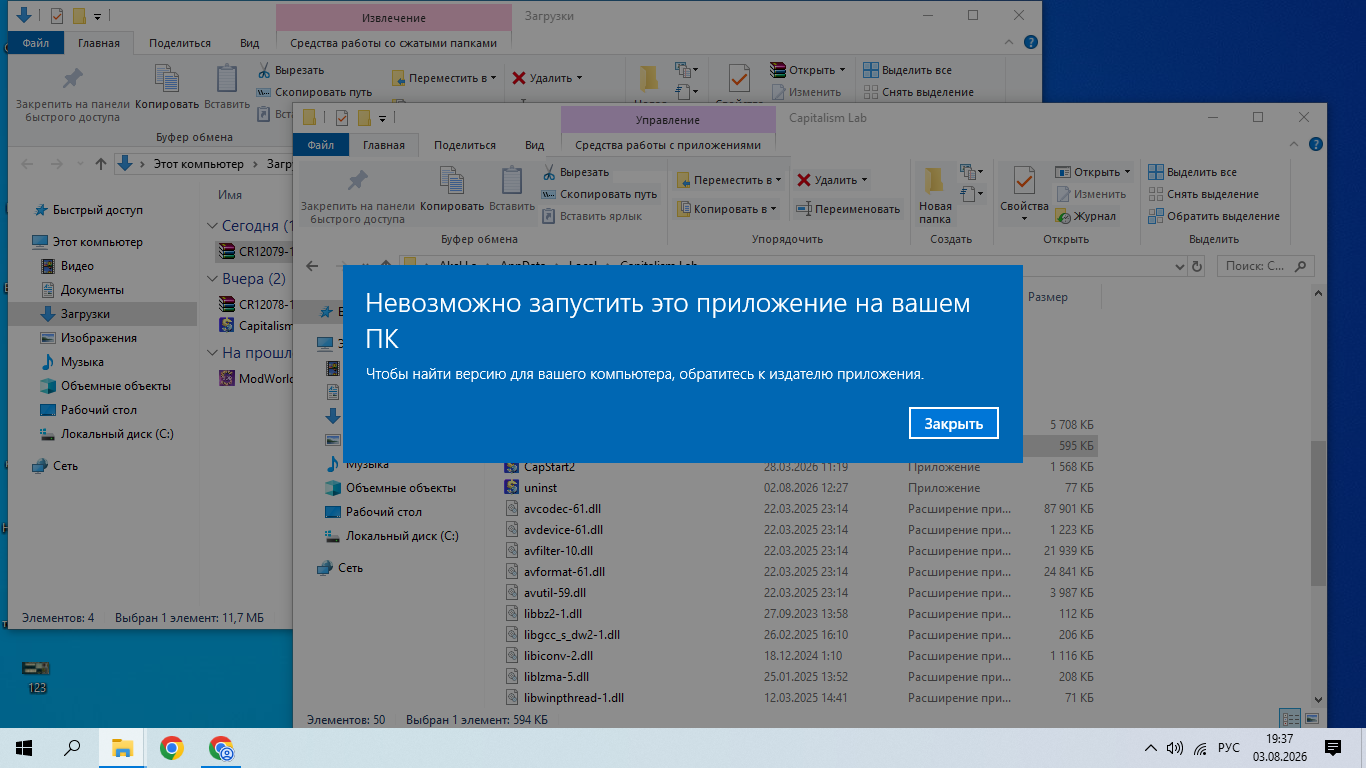Image resolution: width=1366 pixels, height=768 pixels.
Task: Open notification center in taskbar
Action: (x=1333, y=747)
